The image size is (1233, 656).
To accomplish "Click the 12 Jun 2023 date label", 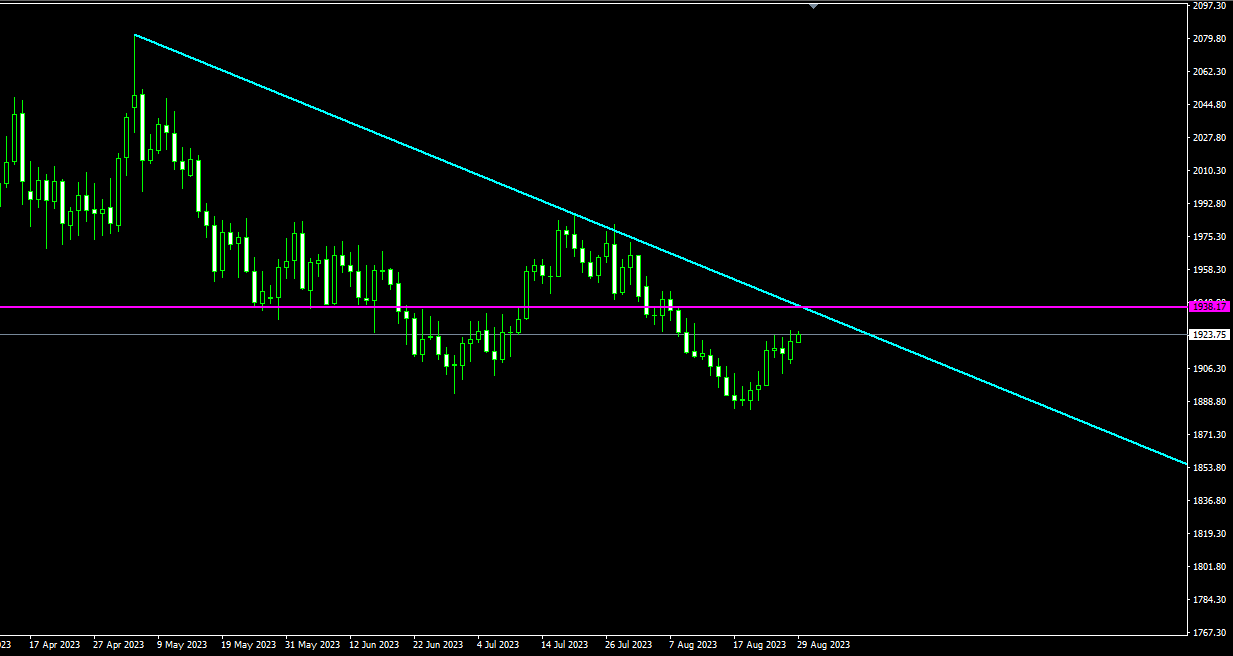I will tap(374, 645).
